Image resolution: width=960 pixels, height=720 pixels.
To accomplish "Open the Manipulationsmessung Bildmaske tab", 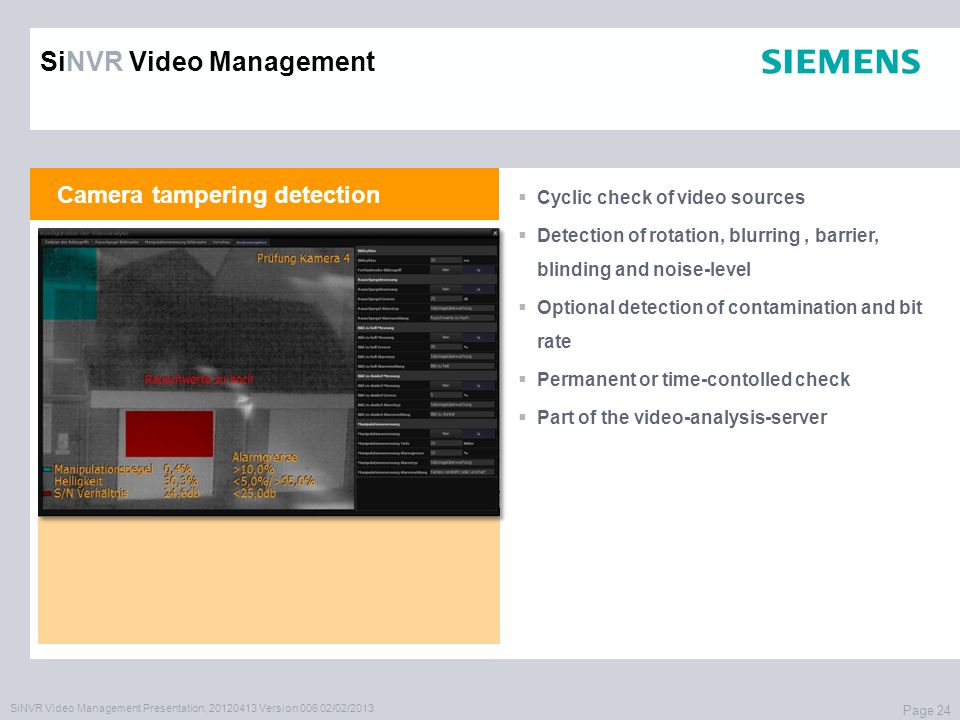I will click(175, 242).
